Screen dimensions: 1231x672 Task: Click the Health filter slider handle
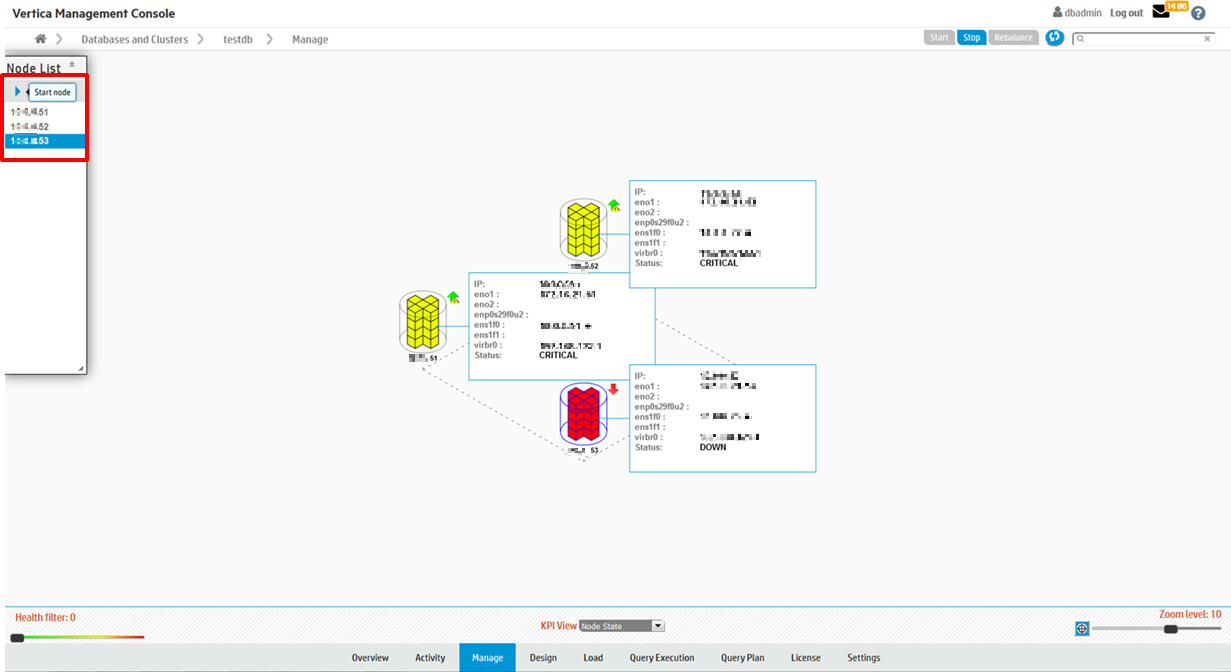17,637
